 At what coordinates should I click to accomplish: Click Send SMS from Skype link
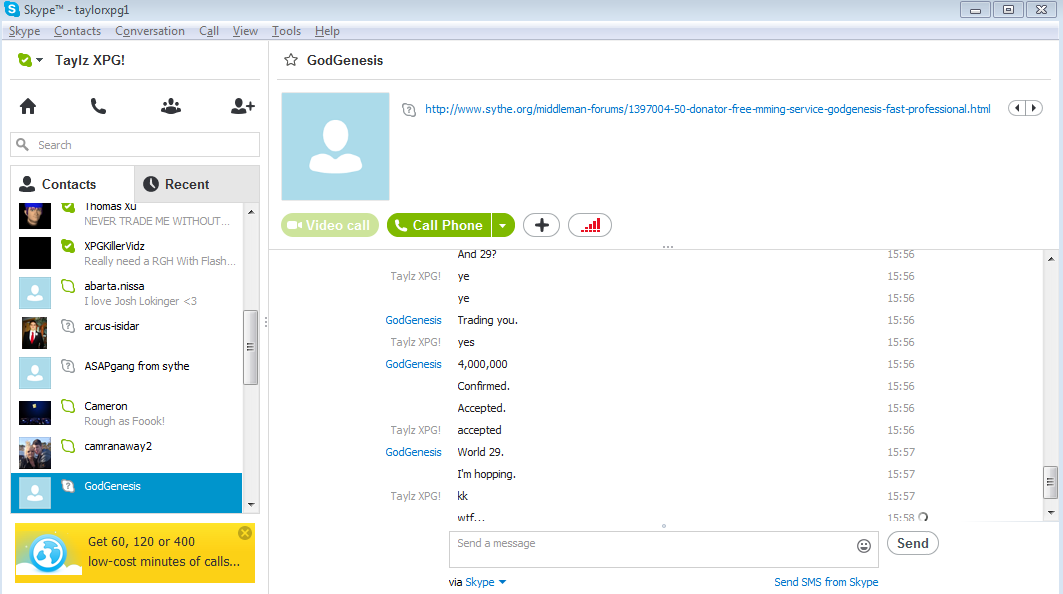coord(826,582)
